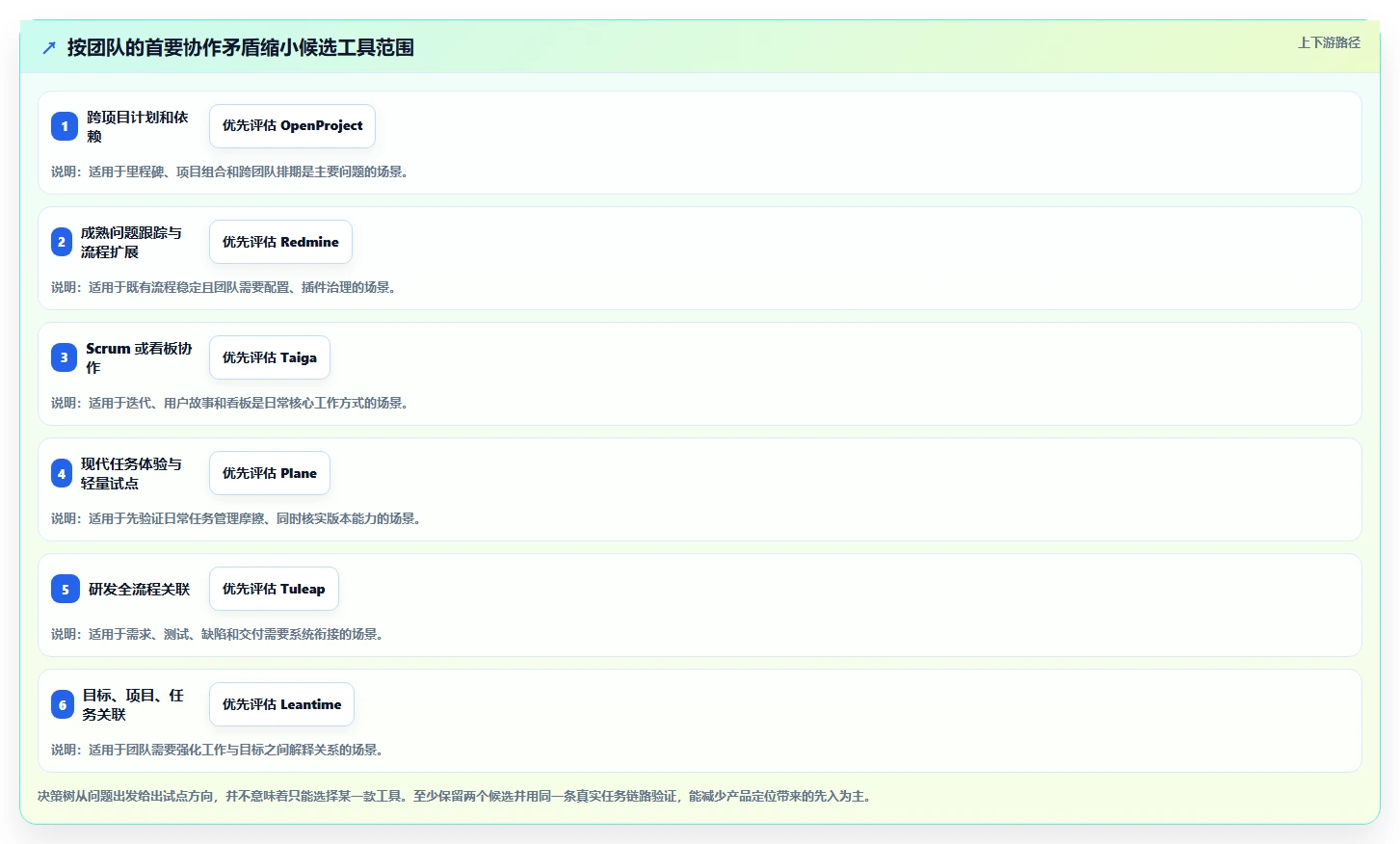Screen dimensions: 1400x844
Task: Click the 上下游路径 label at top right
Action: [x=1329, y=42]
